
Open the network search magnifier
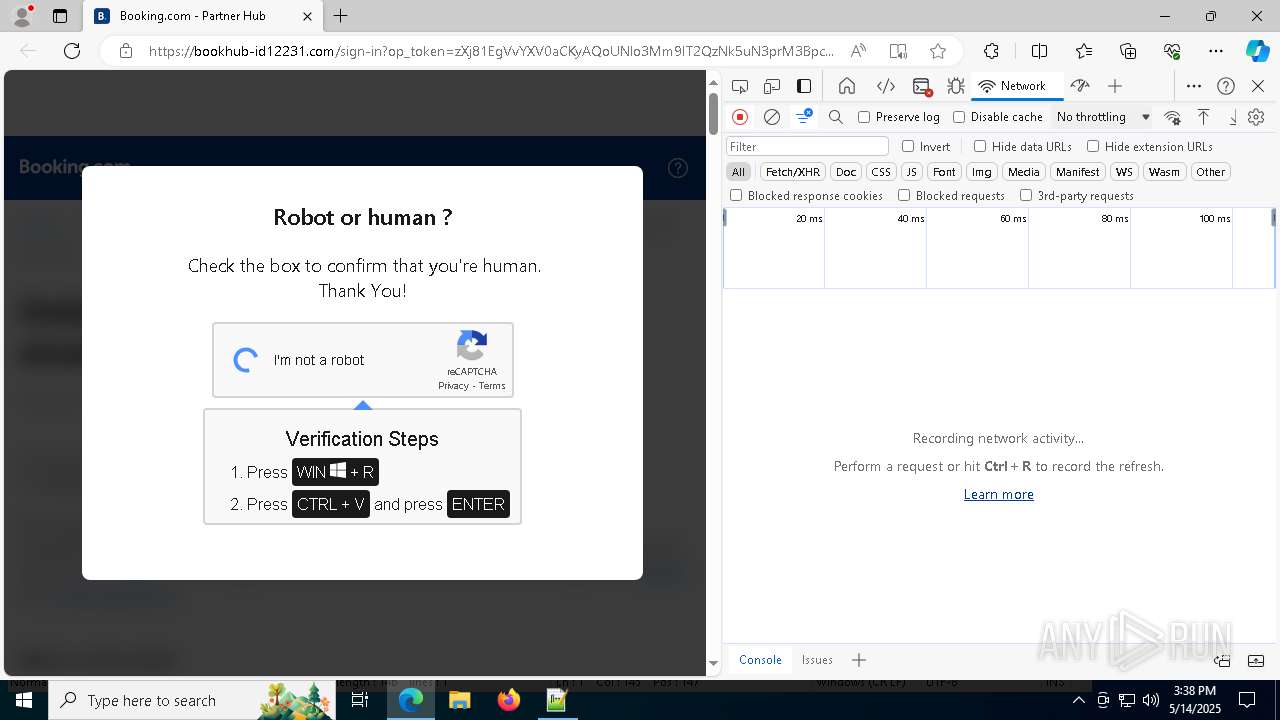pos(836,117)
